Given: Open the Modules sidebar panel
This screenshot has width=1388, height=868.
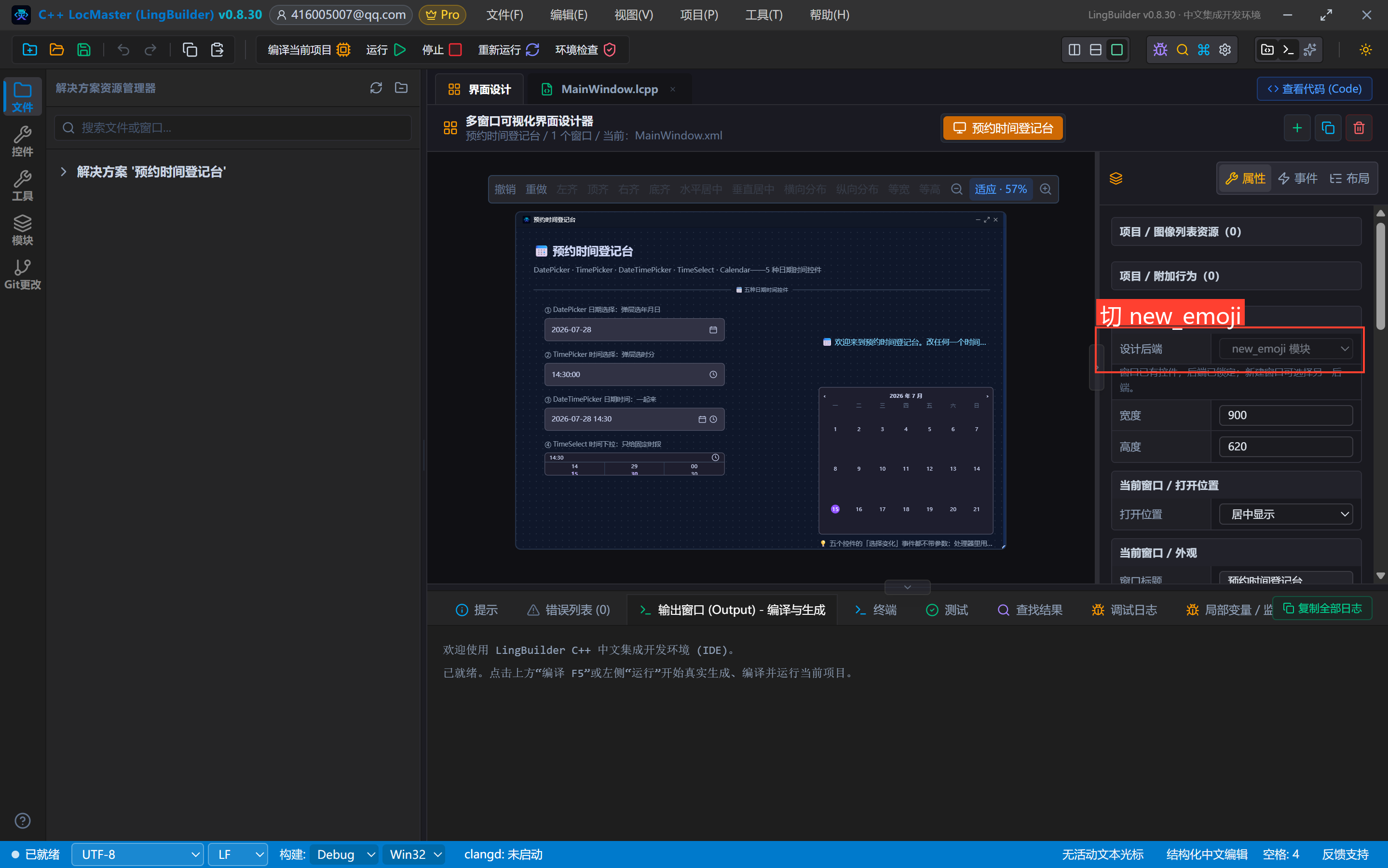Looking at the screenshot, I should pos(22,230).
